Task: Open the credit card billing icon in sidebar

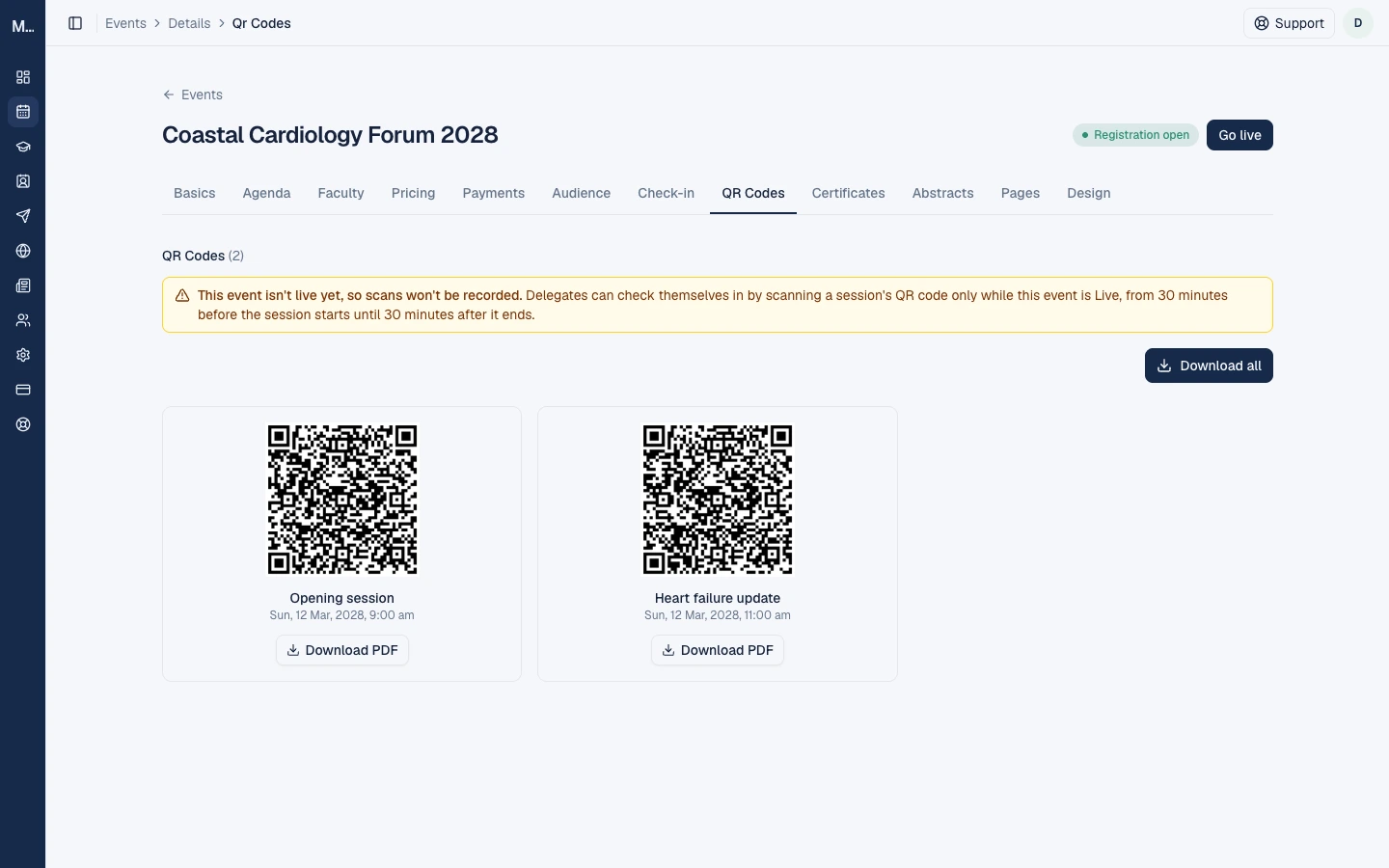Action: 23,390
